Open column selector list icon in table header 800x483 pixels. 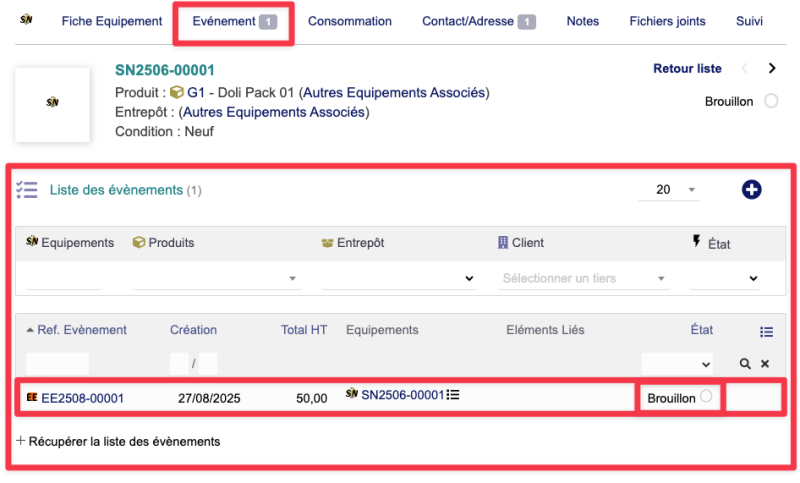766,332
